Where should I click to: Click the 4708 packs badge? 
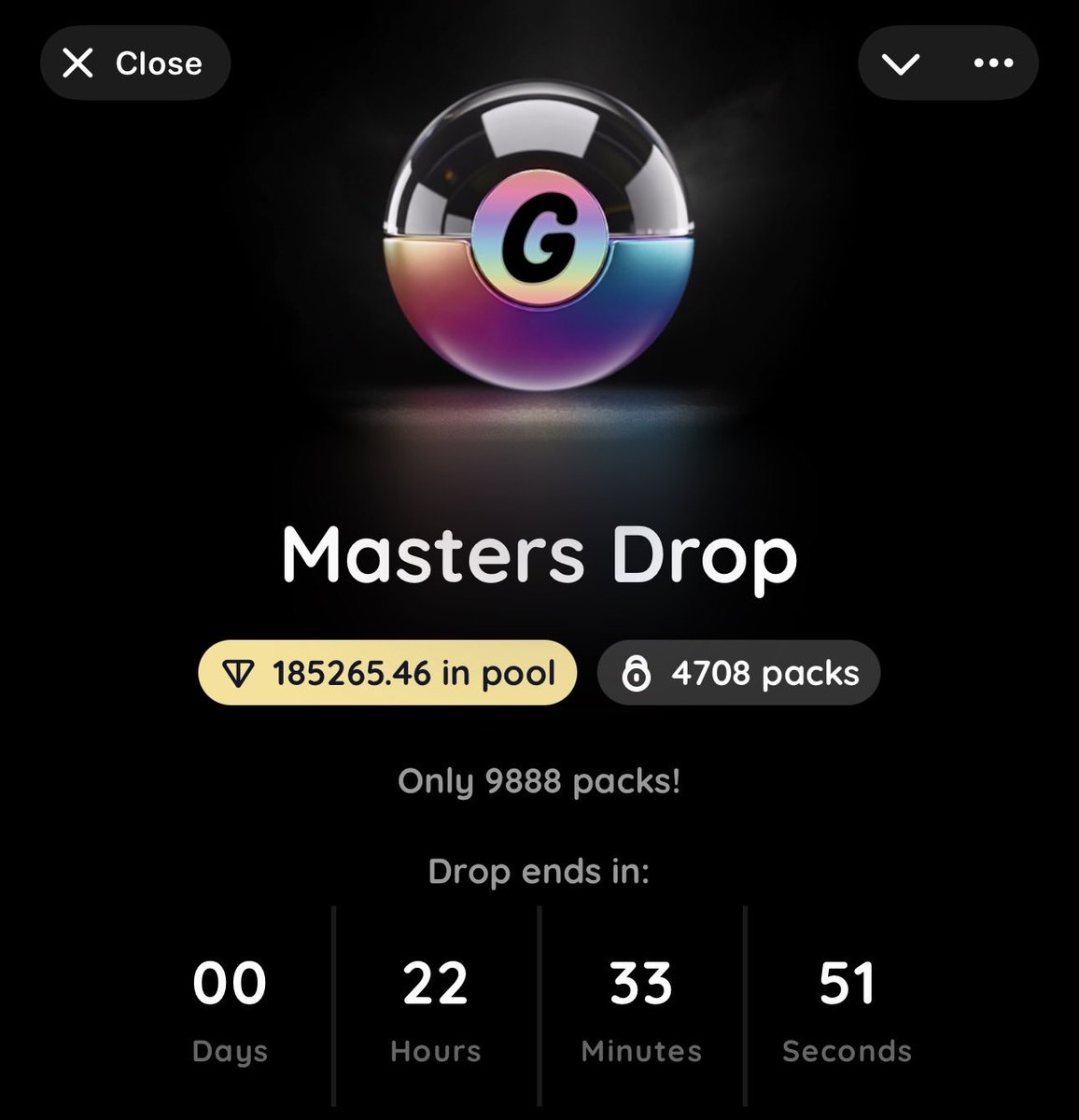point(738,673)
